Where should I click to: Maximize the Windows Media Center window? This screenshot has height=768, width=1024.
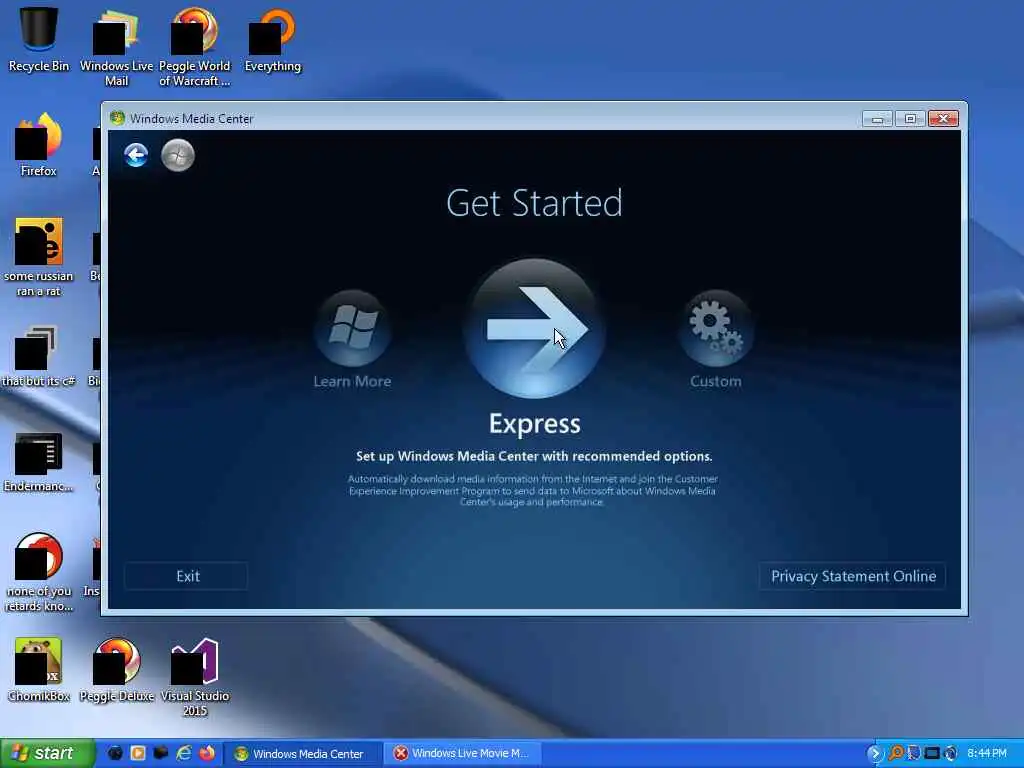pyautogui.click(x=910, y=119)
